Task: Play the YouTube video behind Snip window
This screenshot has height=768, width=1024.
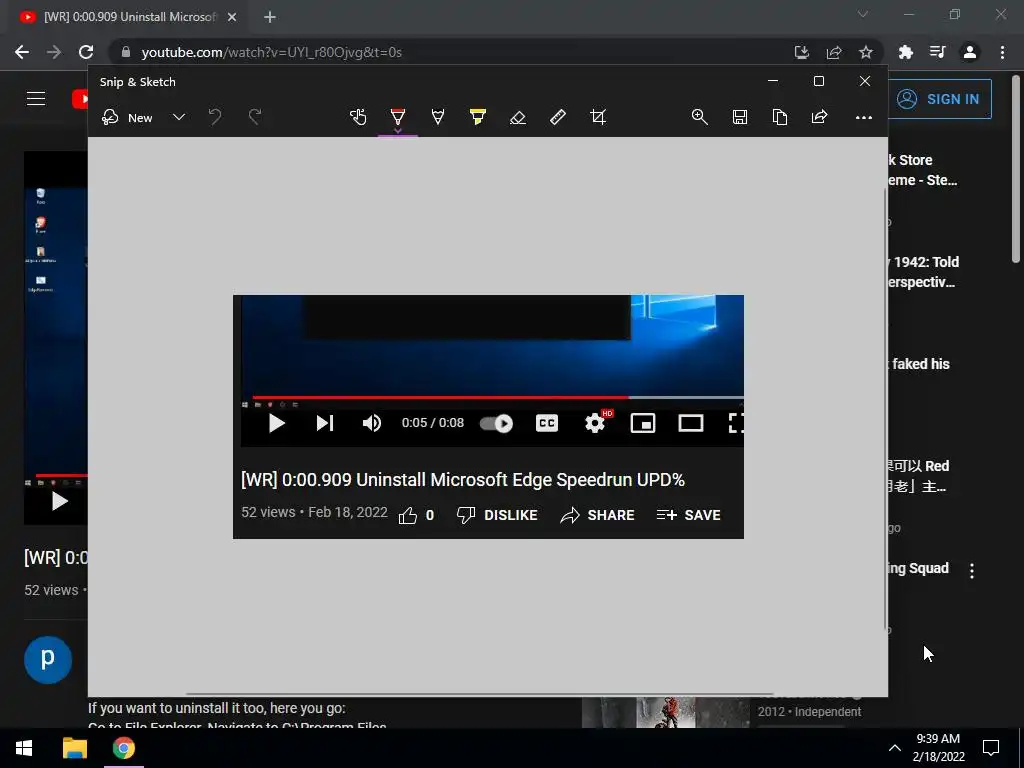Action: pyautogui.click(x=59, y=502)
